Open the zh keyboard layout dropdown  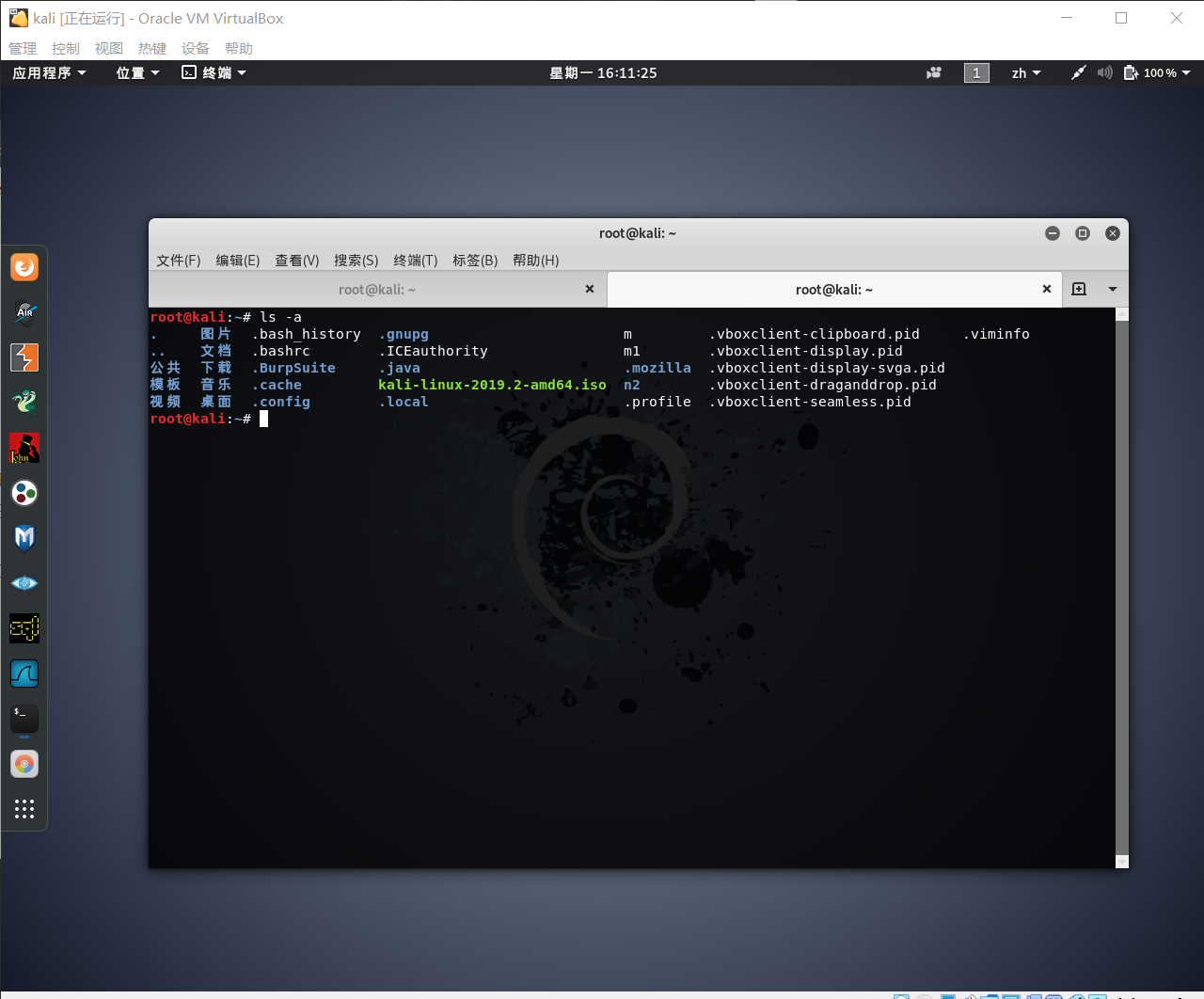tap(1025, 72)
